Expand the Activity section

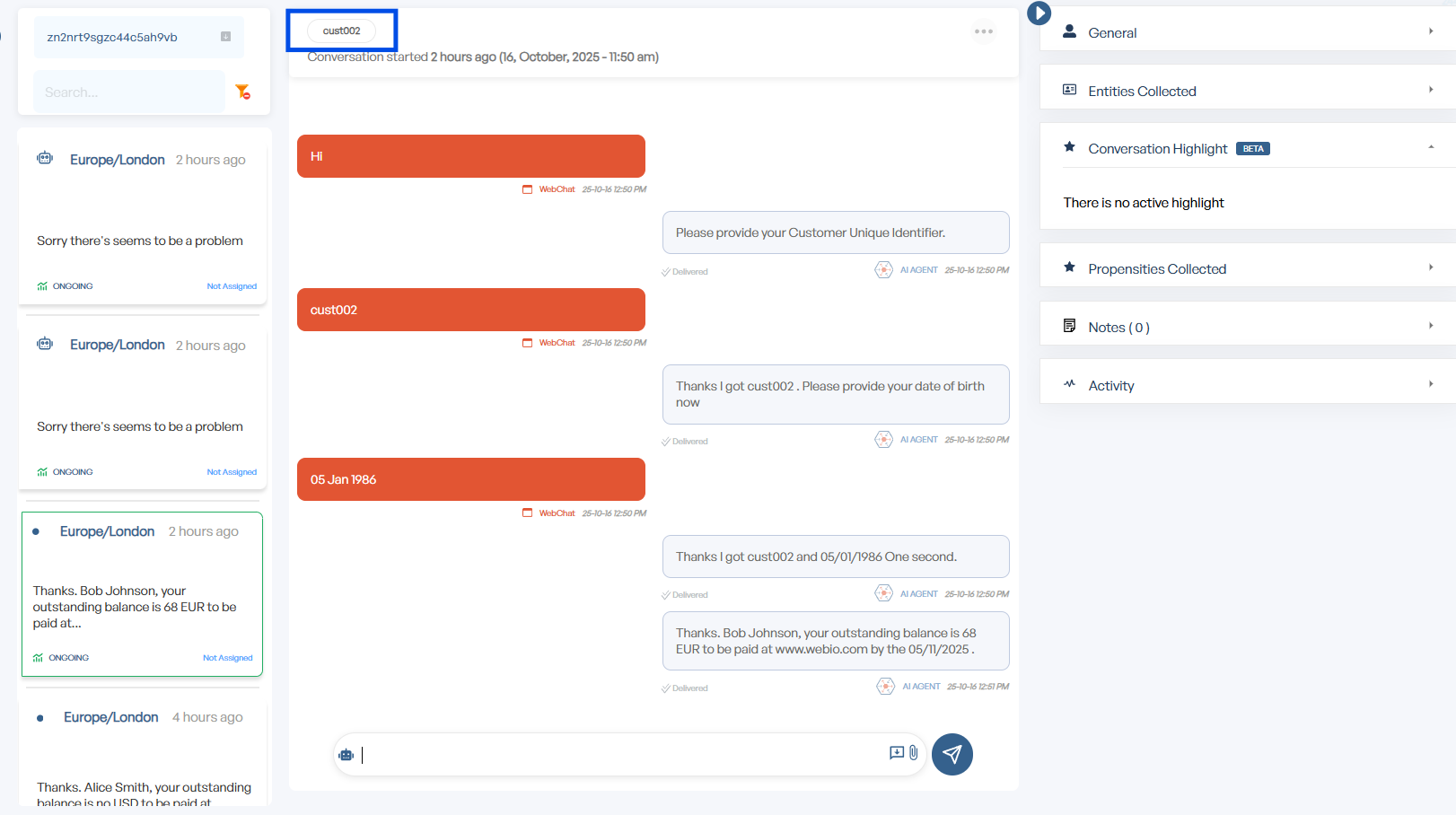(x=1248, y=385)
